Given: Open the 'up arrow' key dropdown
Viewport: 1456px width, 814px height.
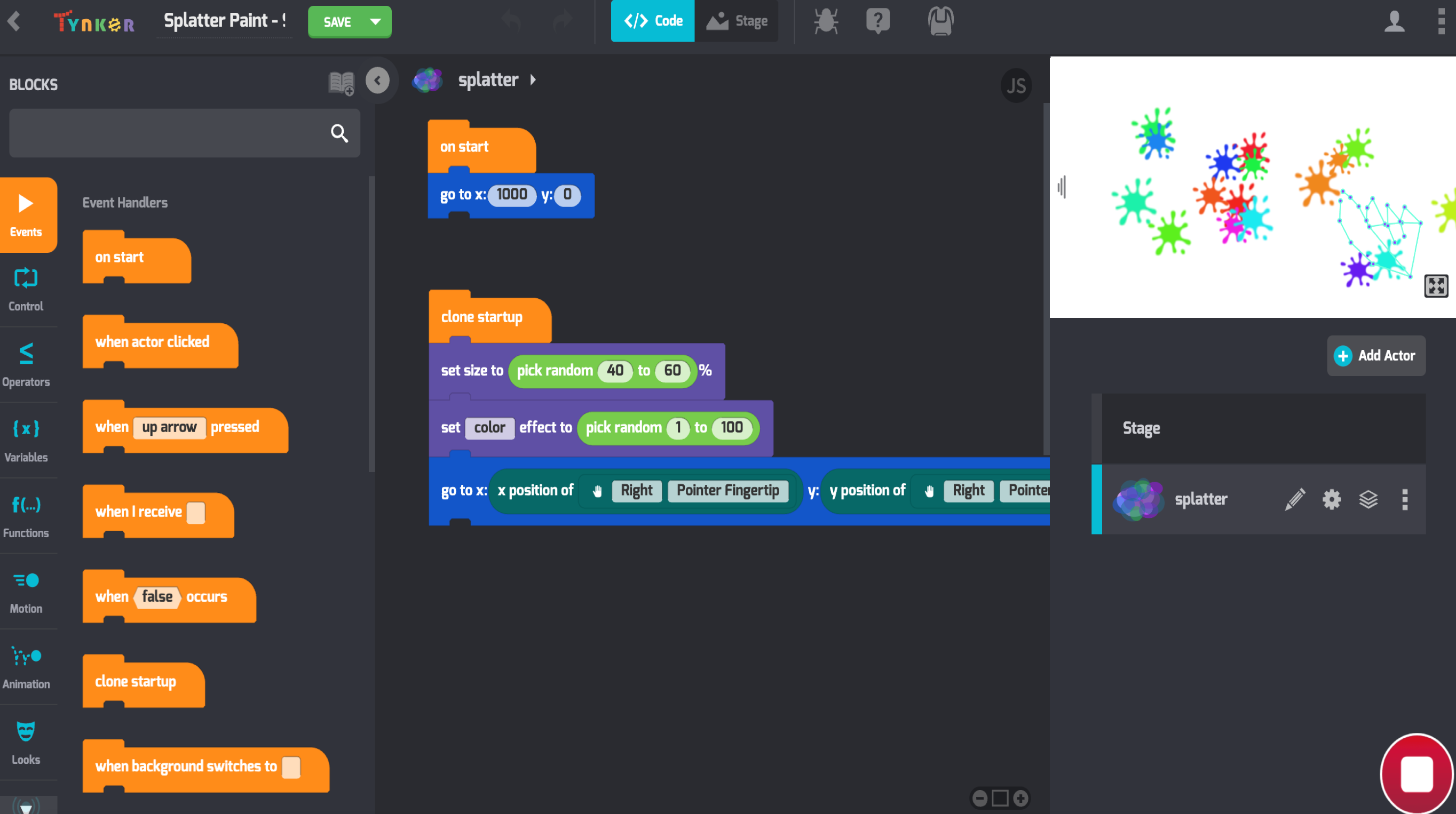Looking at the screenshot, I should tap(169, 428).
